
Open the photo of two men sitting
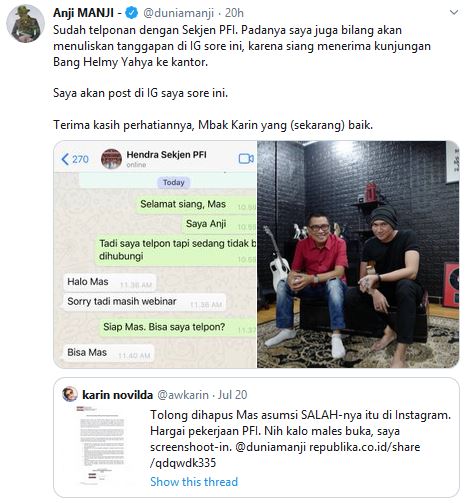pyautogui.click(x=358, y=254)
